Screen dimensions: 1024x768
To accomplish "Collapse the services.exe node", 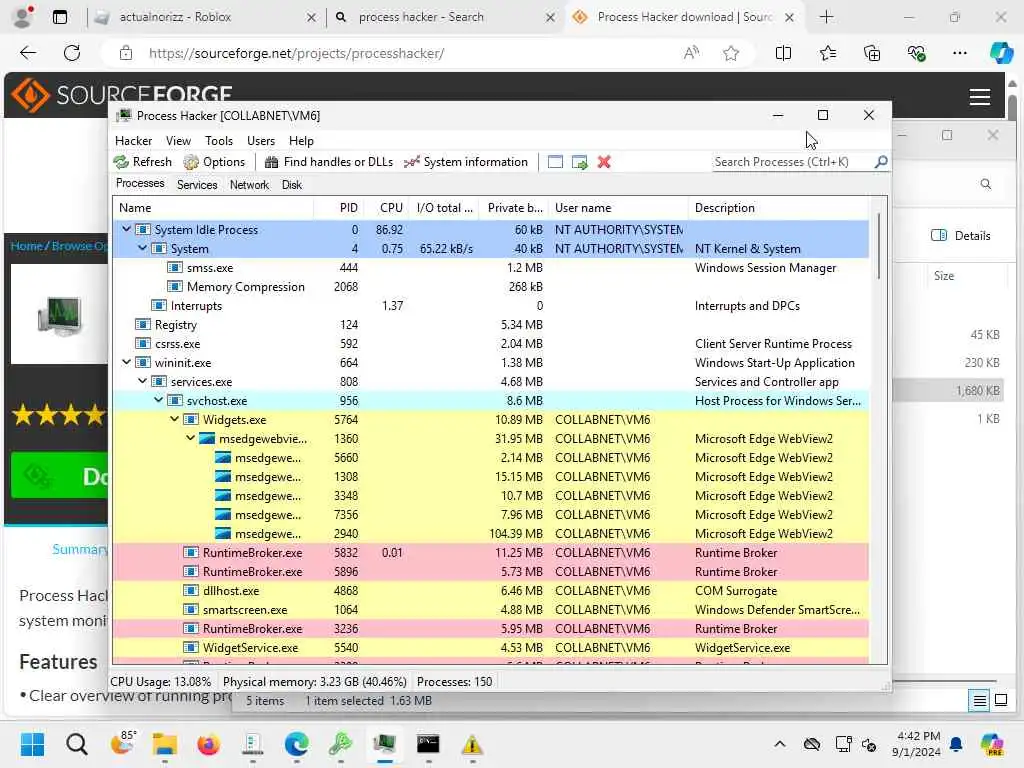I will point(142,381).
